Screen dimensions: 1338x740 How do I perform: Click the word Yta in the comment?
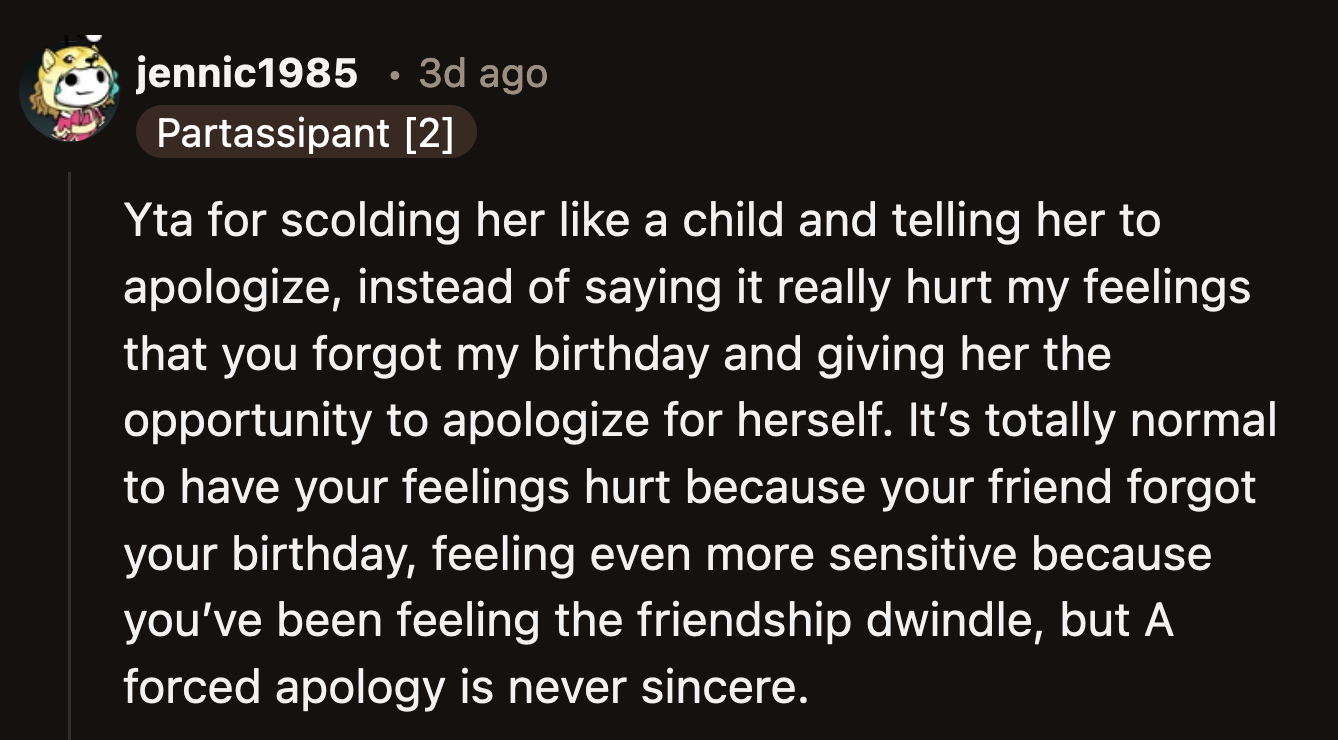tap(152, 220)
